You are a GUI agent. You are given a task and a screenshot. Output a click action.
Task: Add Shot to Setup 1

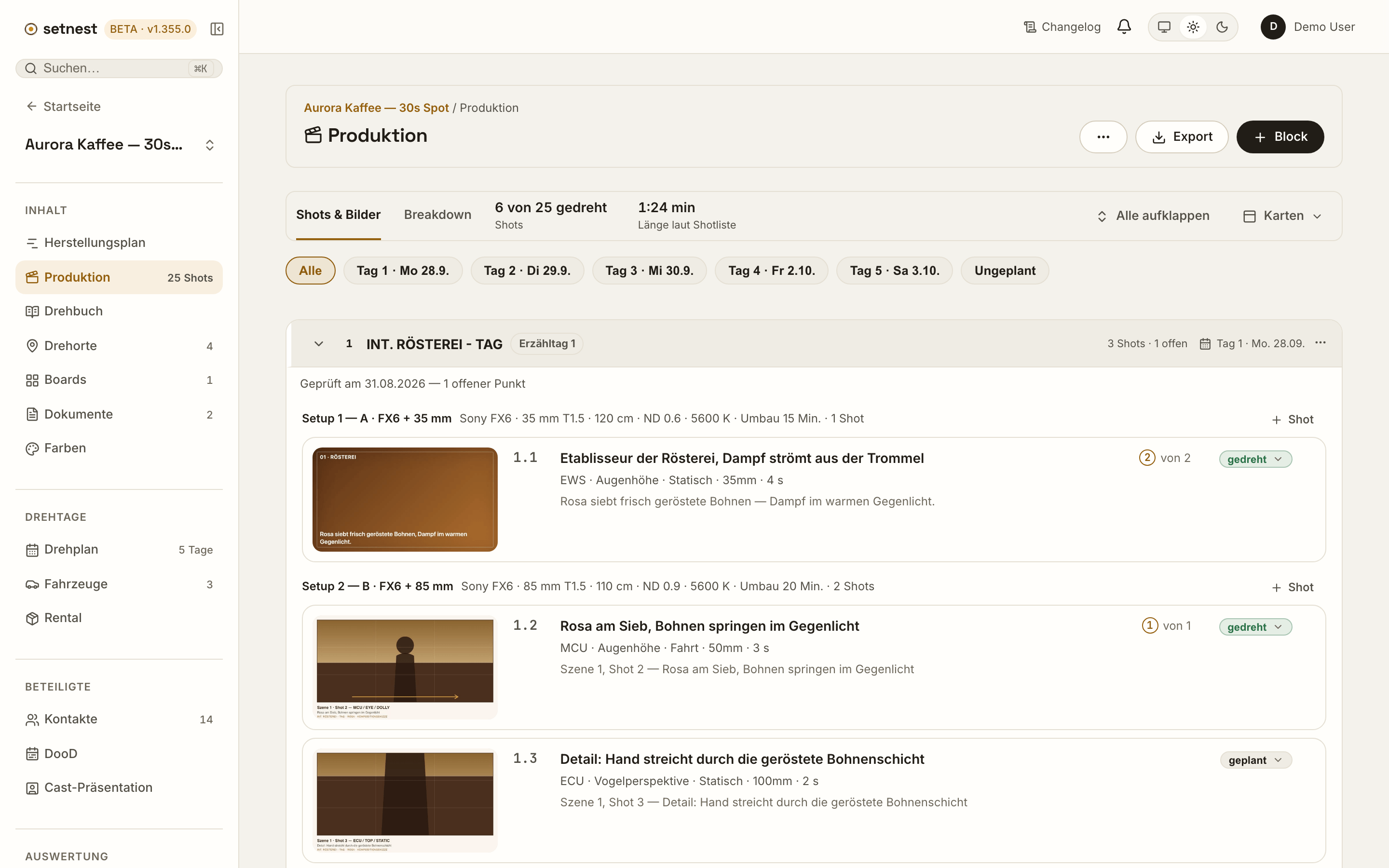(x=1292, y=420)
